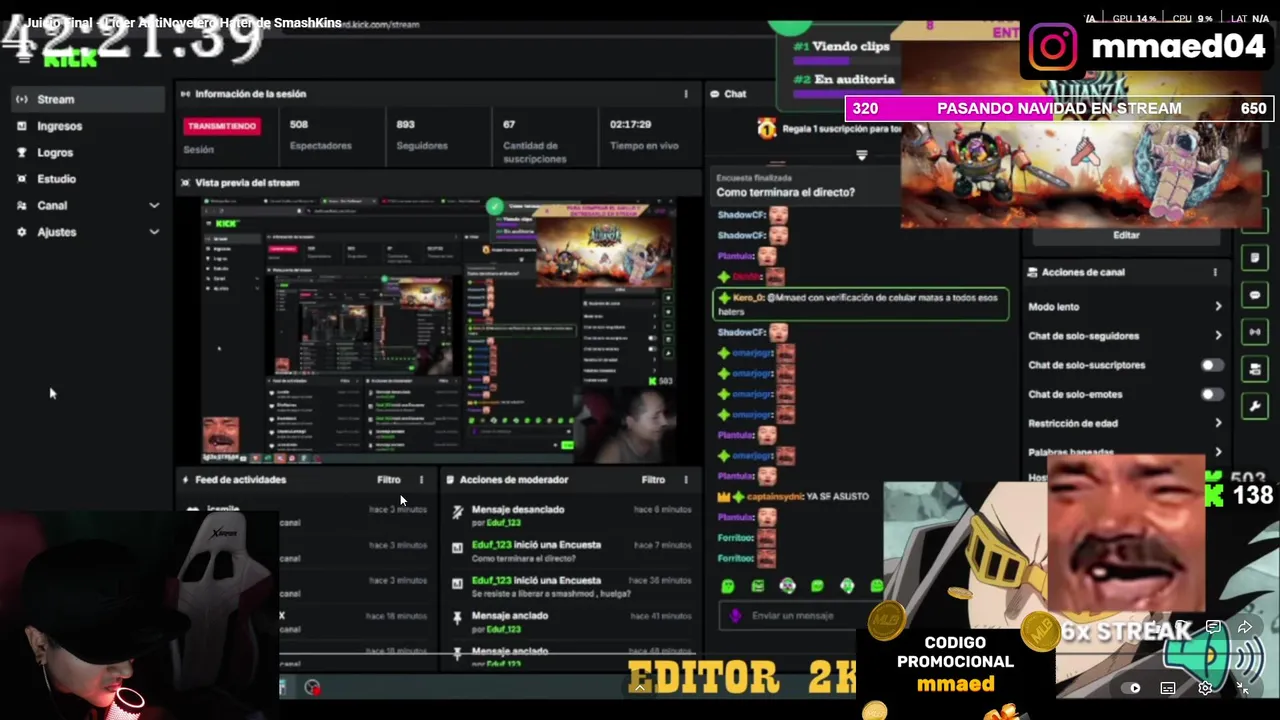Open video player settings gear
The height and width of the screenshot is (720, 1280).
point(1205,688)
